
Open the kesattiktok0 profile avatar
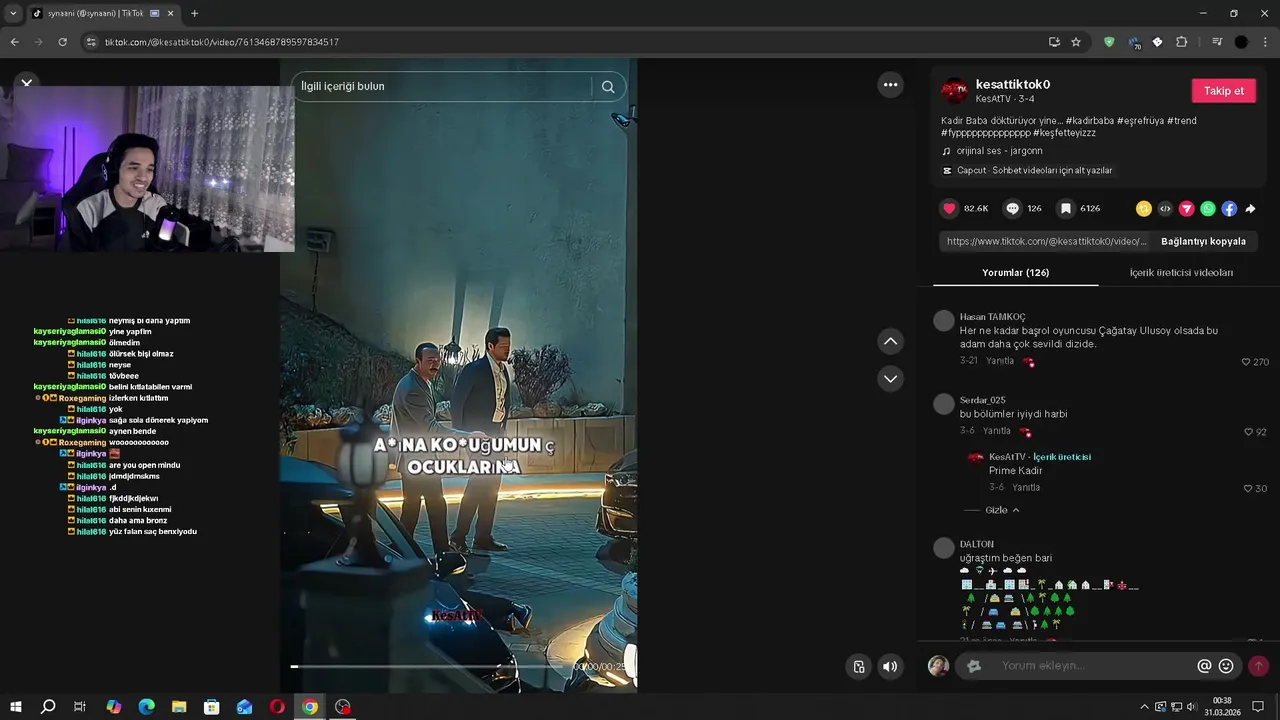(955, 91)
